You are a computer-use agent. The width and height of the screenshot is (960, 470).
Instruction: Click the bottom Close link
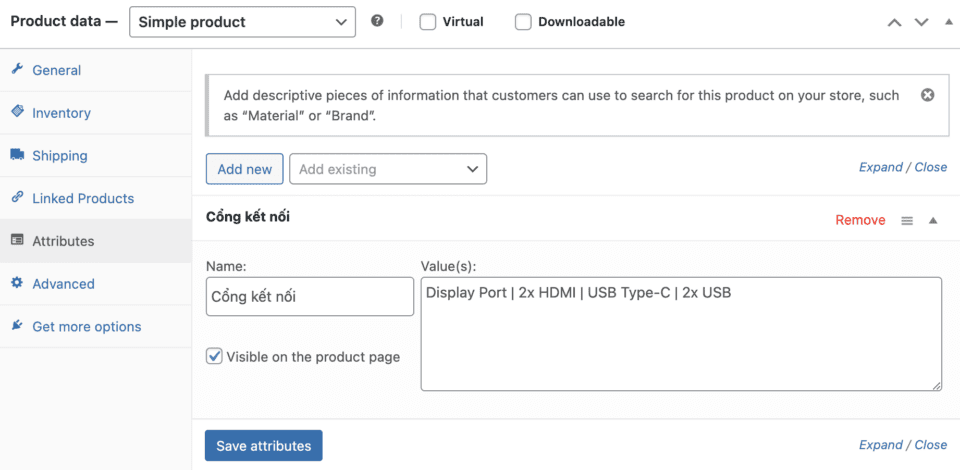[931, 445]
